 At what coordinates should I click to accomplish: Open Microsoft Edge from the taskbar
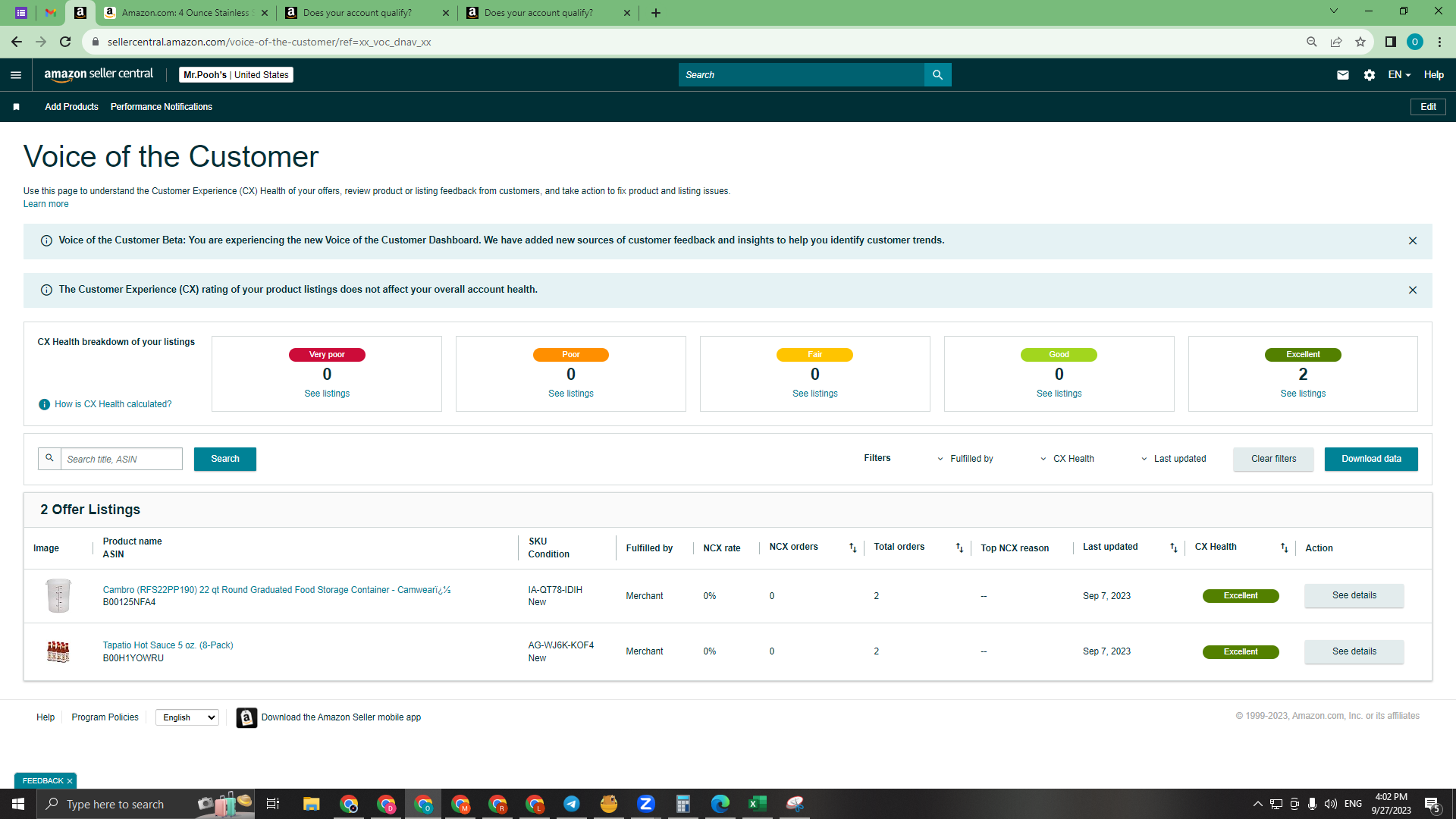pos(720,804)
